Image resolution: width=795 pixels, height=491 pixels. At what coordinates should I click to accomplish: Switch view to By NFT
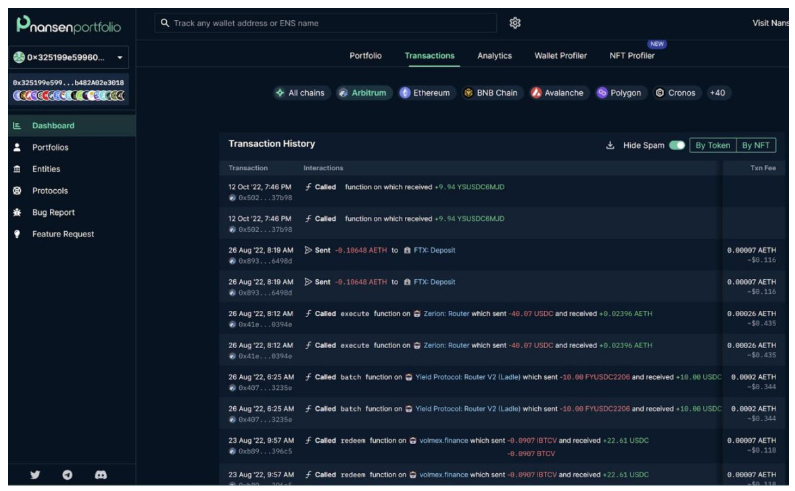coord(755,146)
